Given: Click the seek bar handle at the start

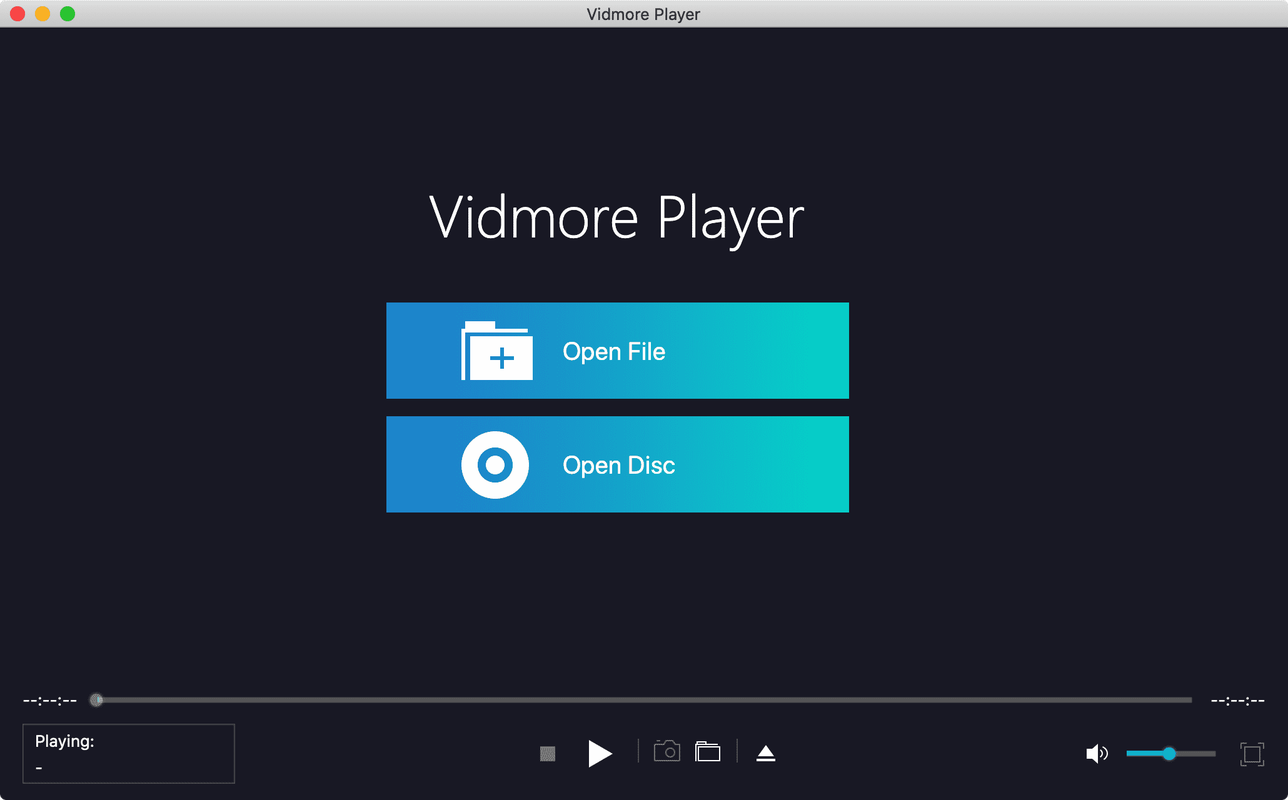Looking at the screenshot, I should (96, 700).
